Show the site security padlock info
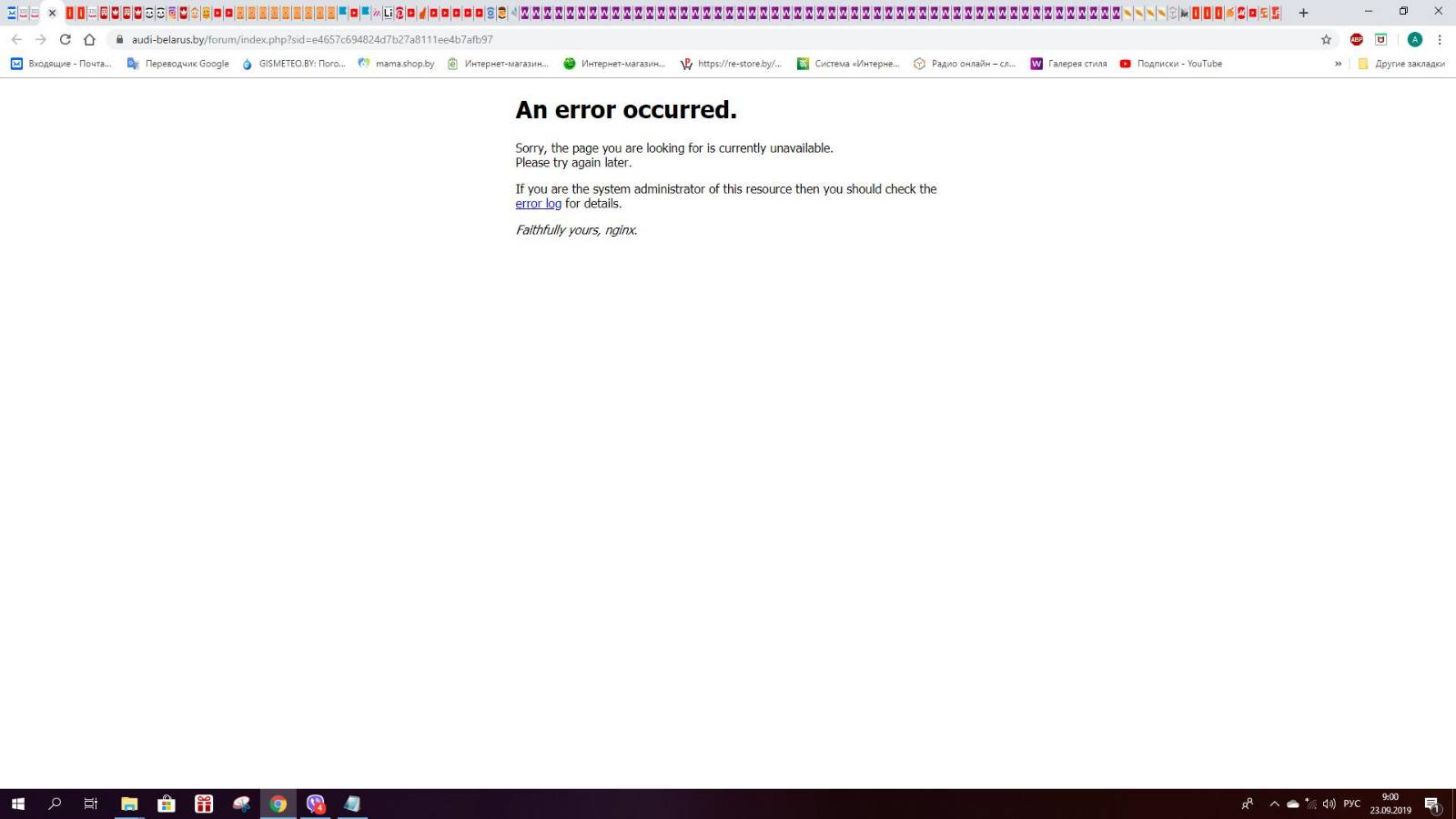 pos(119,39)
